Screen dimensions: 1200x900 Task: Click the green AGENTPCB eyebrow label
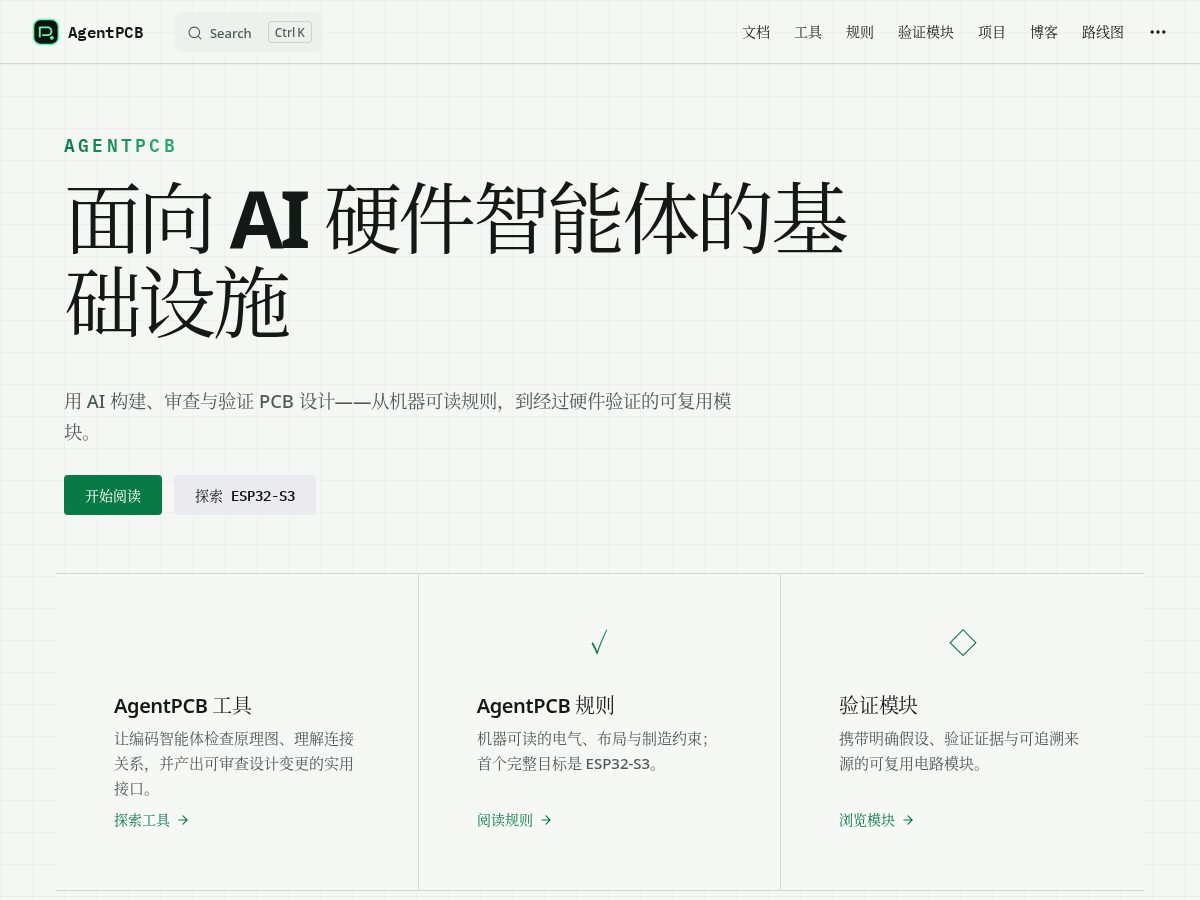[x=120, y=146]
